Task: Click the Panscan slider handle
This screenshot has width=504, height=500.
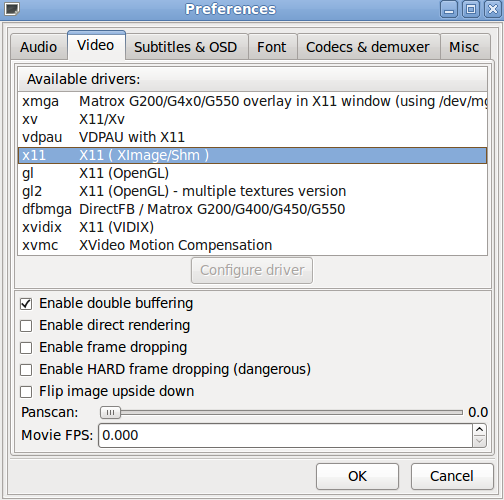Action: (110, 413)
